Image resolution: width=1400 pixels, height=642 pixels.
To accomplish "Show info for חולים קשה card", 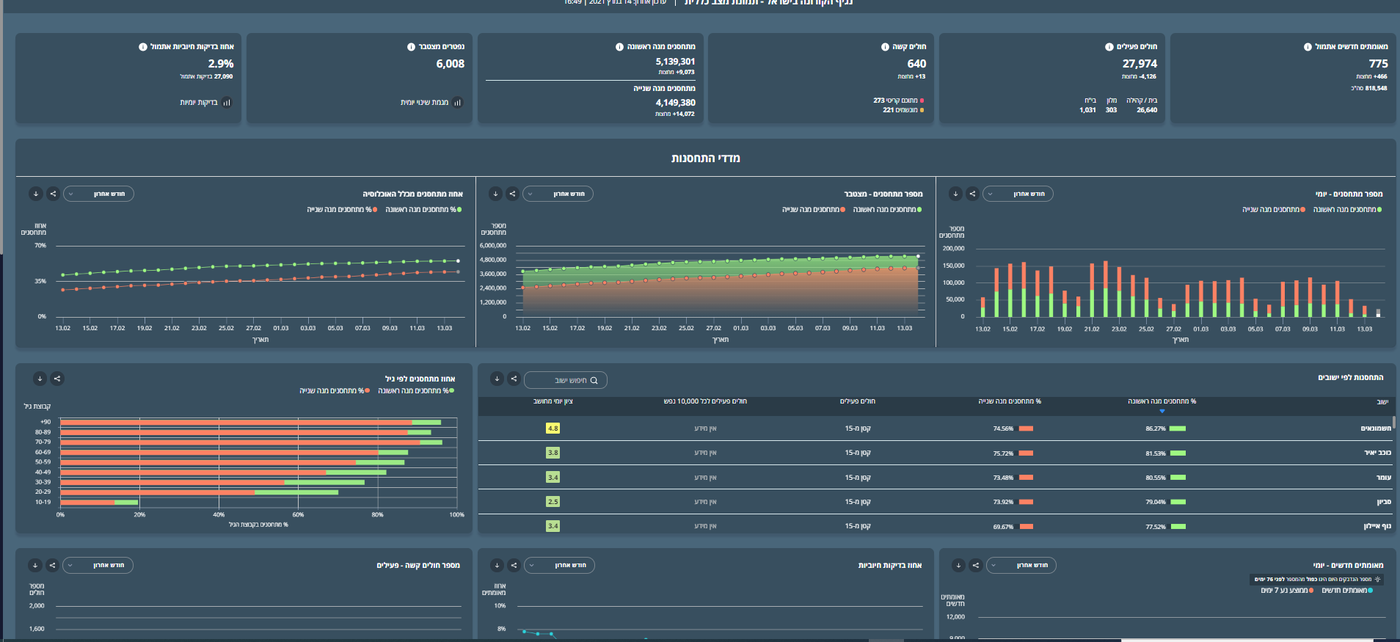I will [x=885, y=47].
